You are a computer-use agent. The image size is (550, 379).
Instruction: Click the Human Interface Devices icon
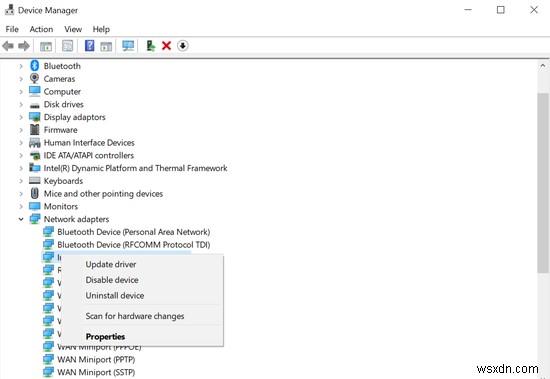click(35, 142)
